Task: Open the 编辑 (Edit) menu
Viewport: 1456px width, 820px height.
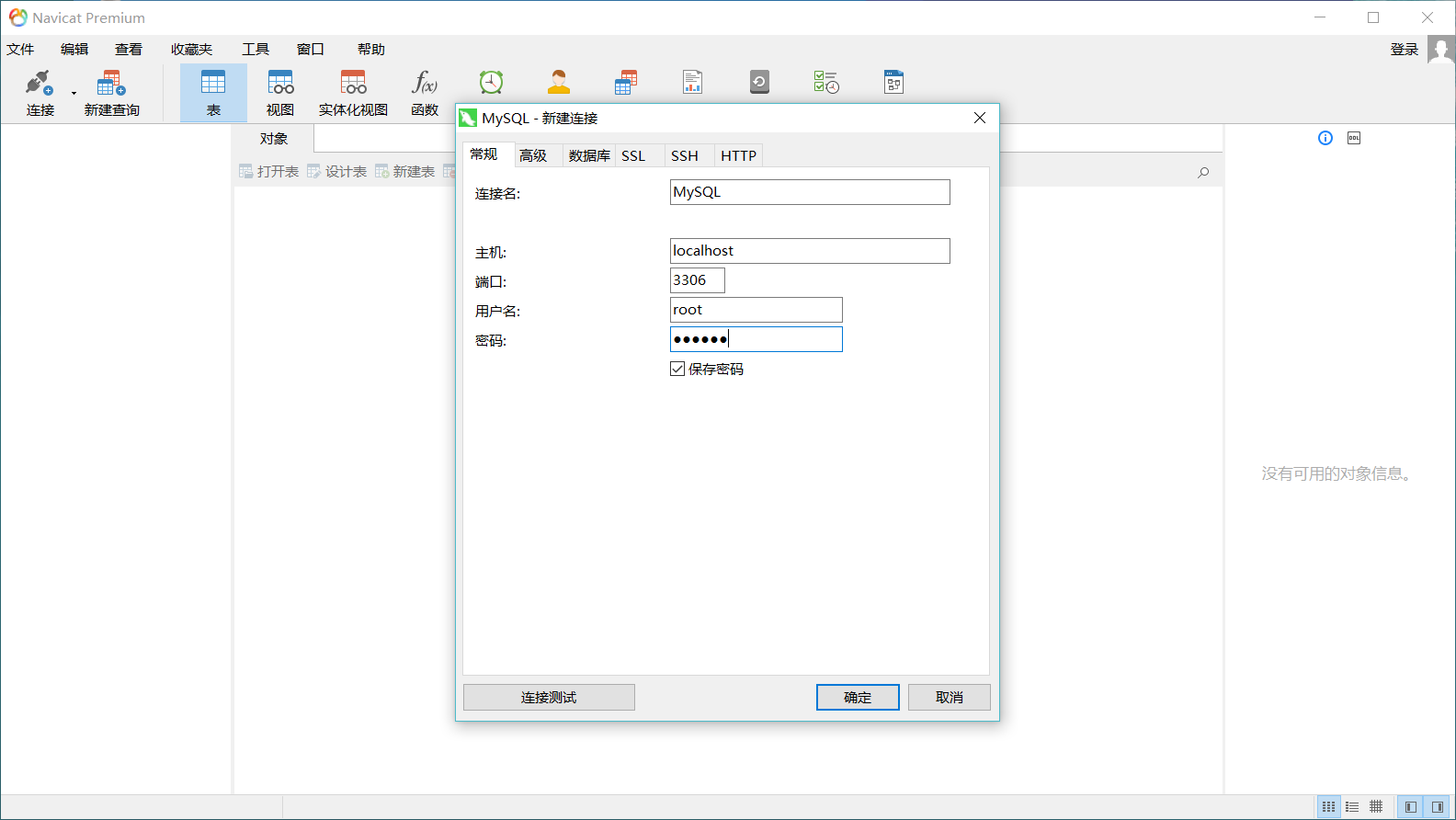Action: [74, 50]
